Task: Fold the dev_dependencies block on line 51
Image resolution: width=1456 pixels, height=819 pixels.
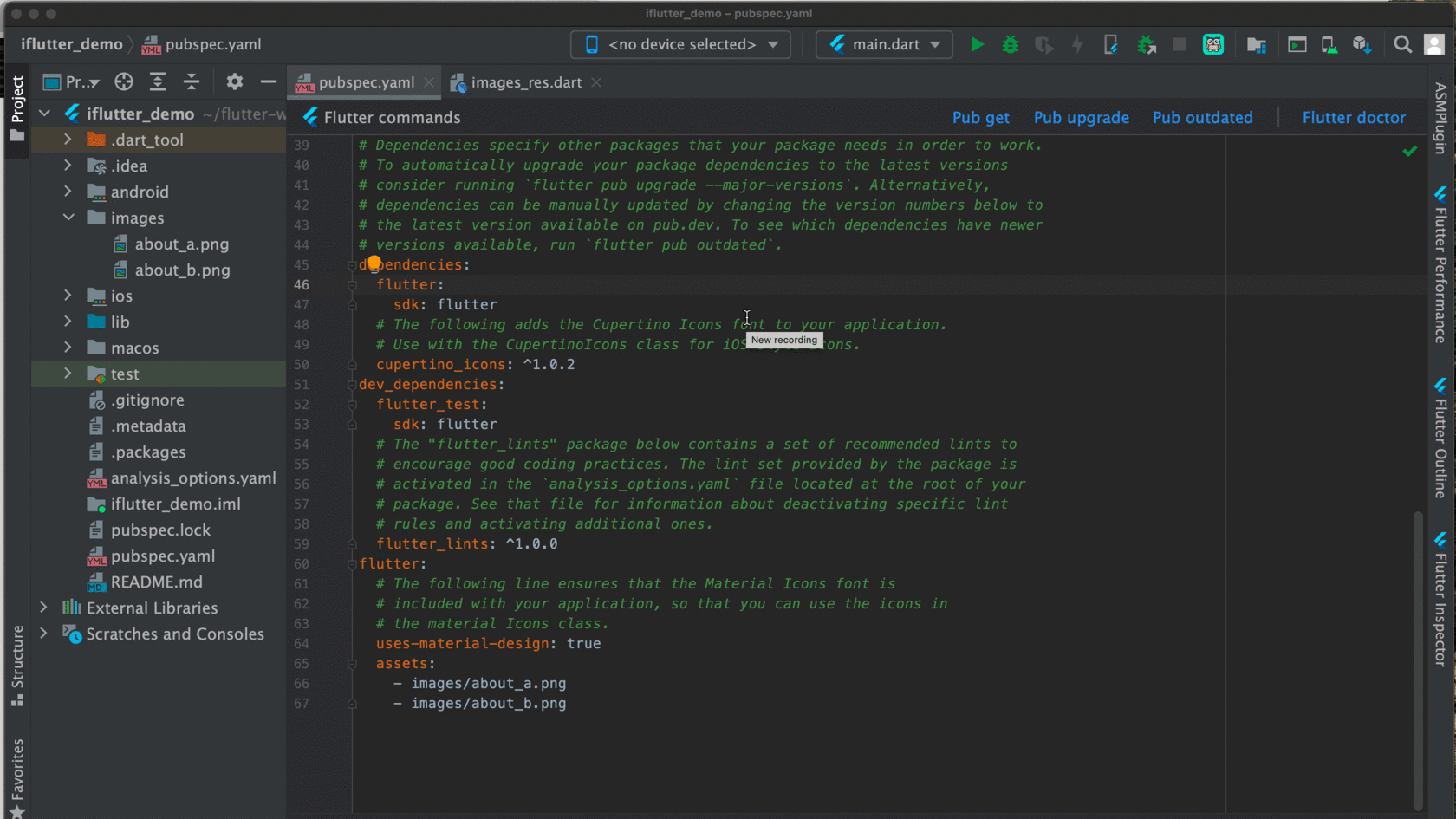Action: point(352,385)
